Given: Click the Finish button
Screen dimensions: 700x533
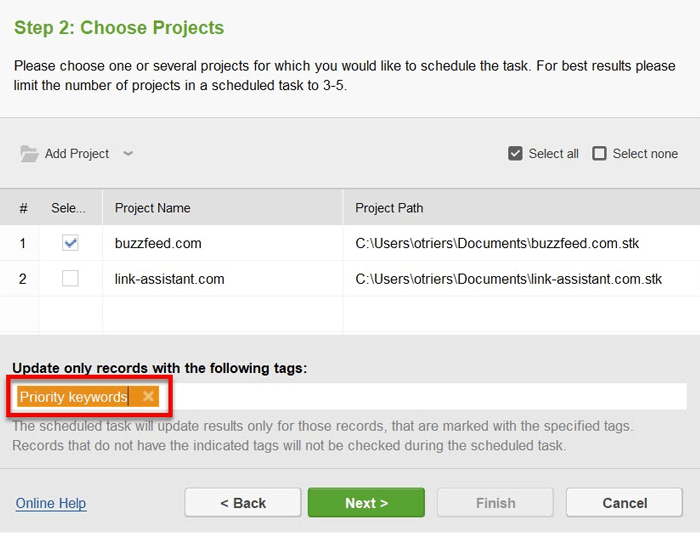Looking at the screenshot, I should point(496,503).
